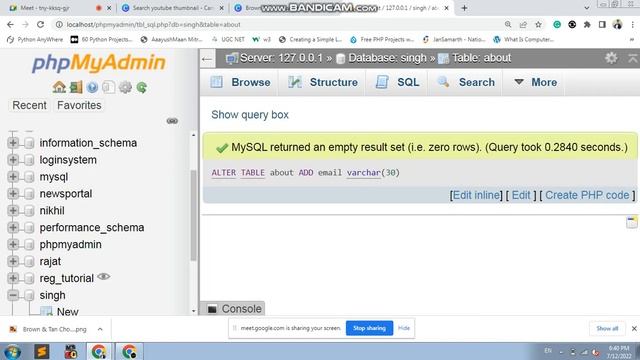Click Hide on sharing bar
This screenshot has height=360, width=640.
(404, 328)
